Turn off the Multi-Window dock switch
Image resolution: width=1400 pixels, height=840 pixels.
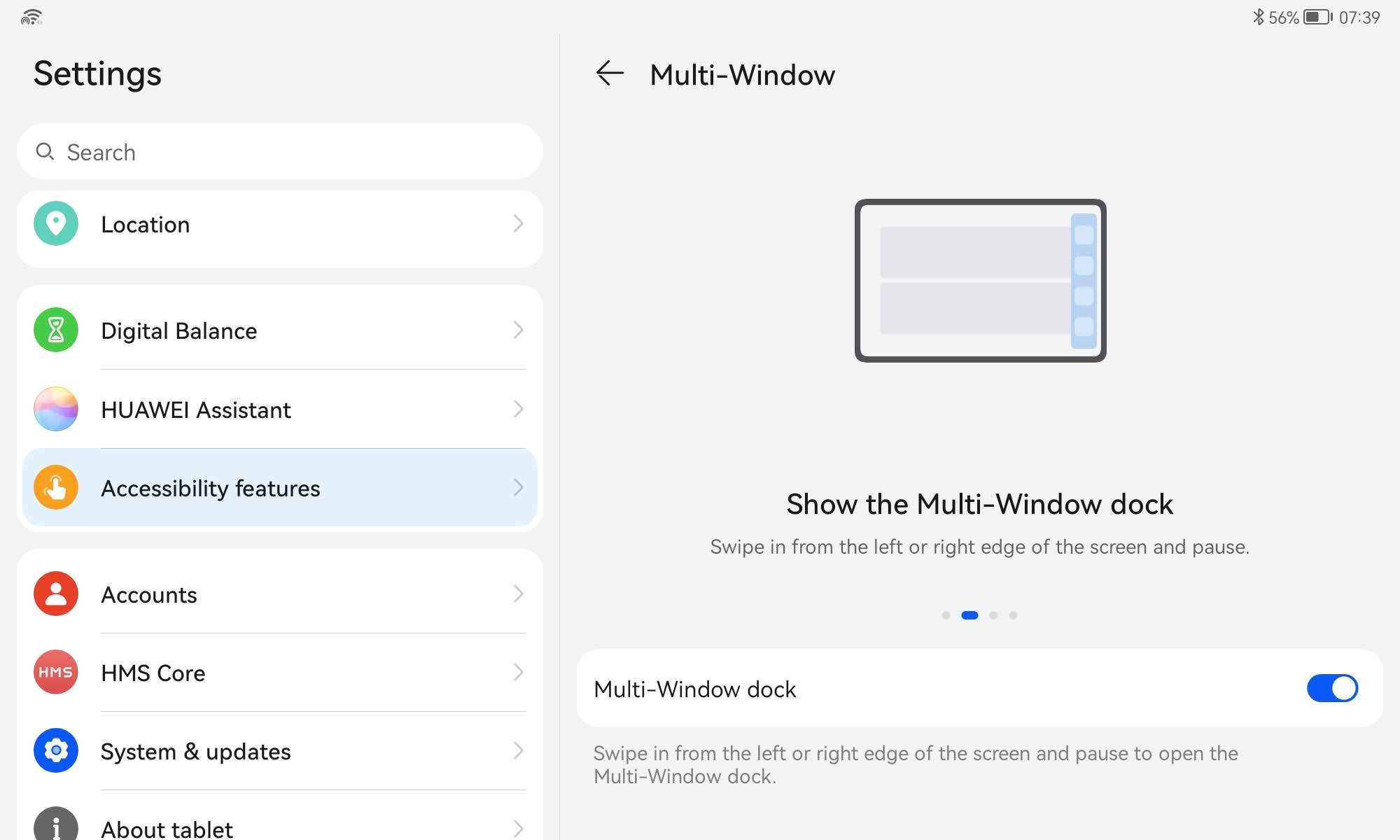click(1331, 688)
